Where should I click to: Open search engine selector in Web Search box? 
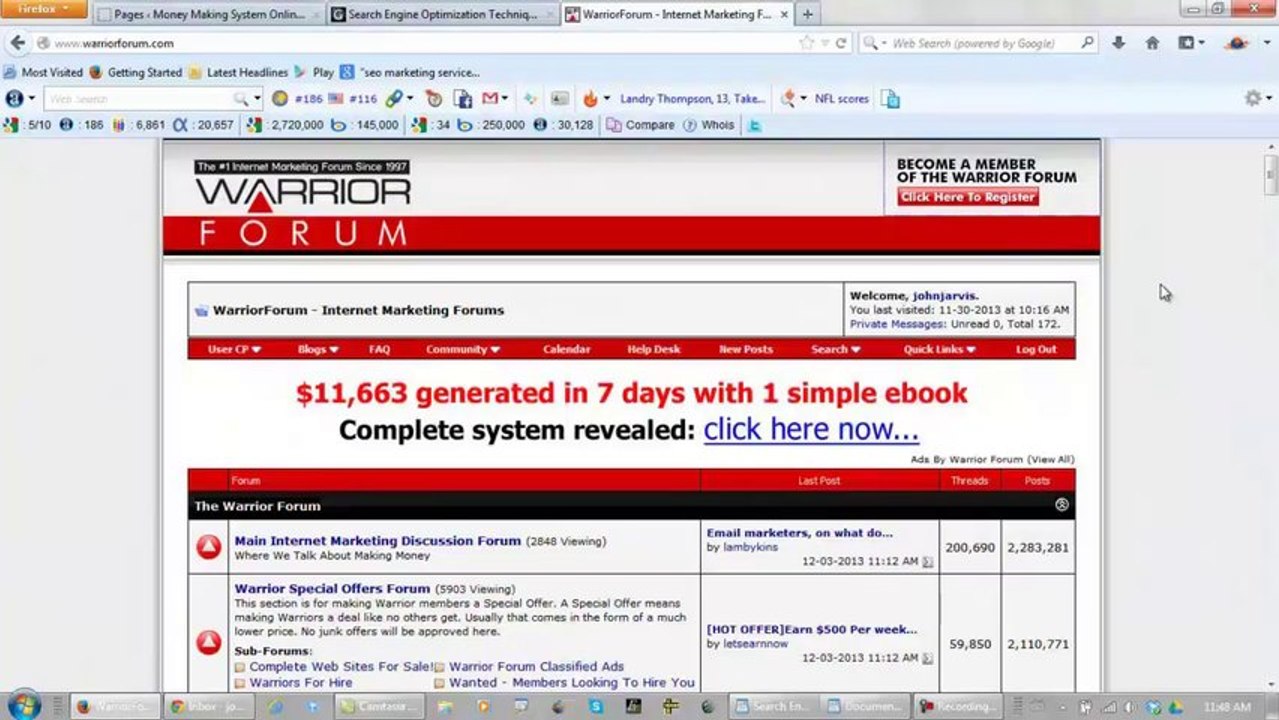tap(874, 43)
